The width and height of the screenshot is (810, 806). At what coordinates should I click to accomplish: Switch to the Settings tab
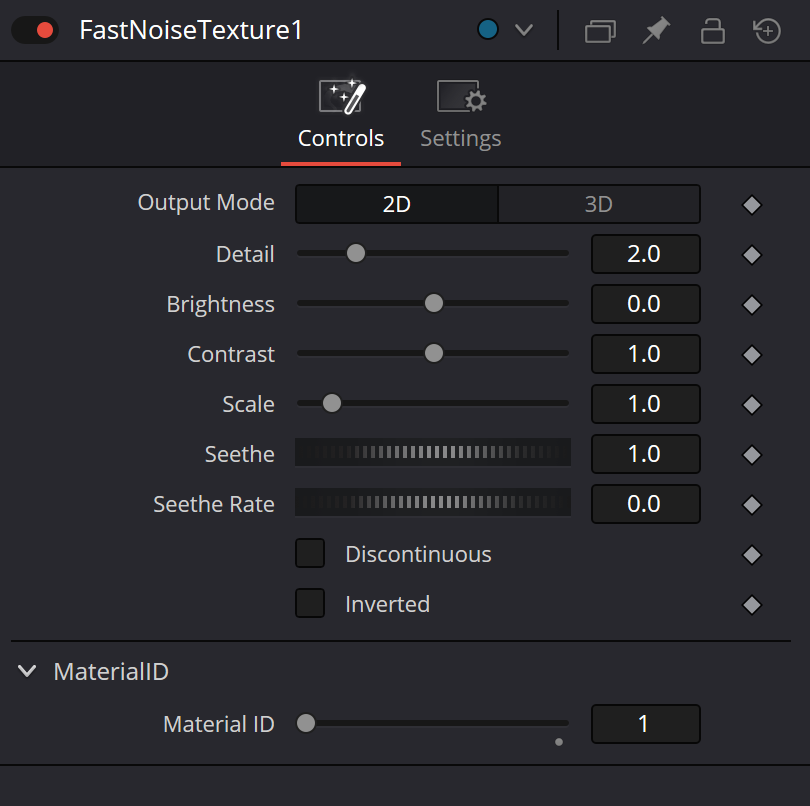[461, 115]
